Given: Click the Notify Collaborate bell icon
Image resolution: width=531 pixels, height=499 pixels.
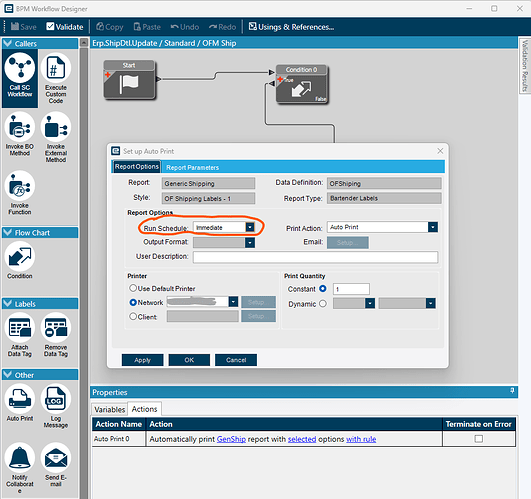Looking at the screenshot, I should pos(20,457).
